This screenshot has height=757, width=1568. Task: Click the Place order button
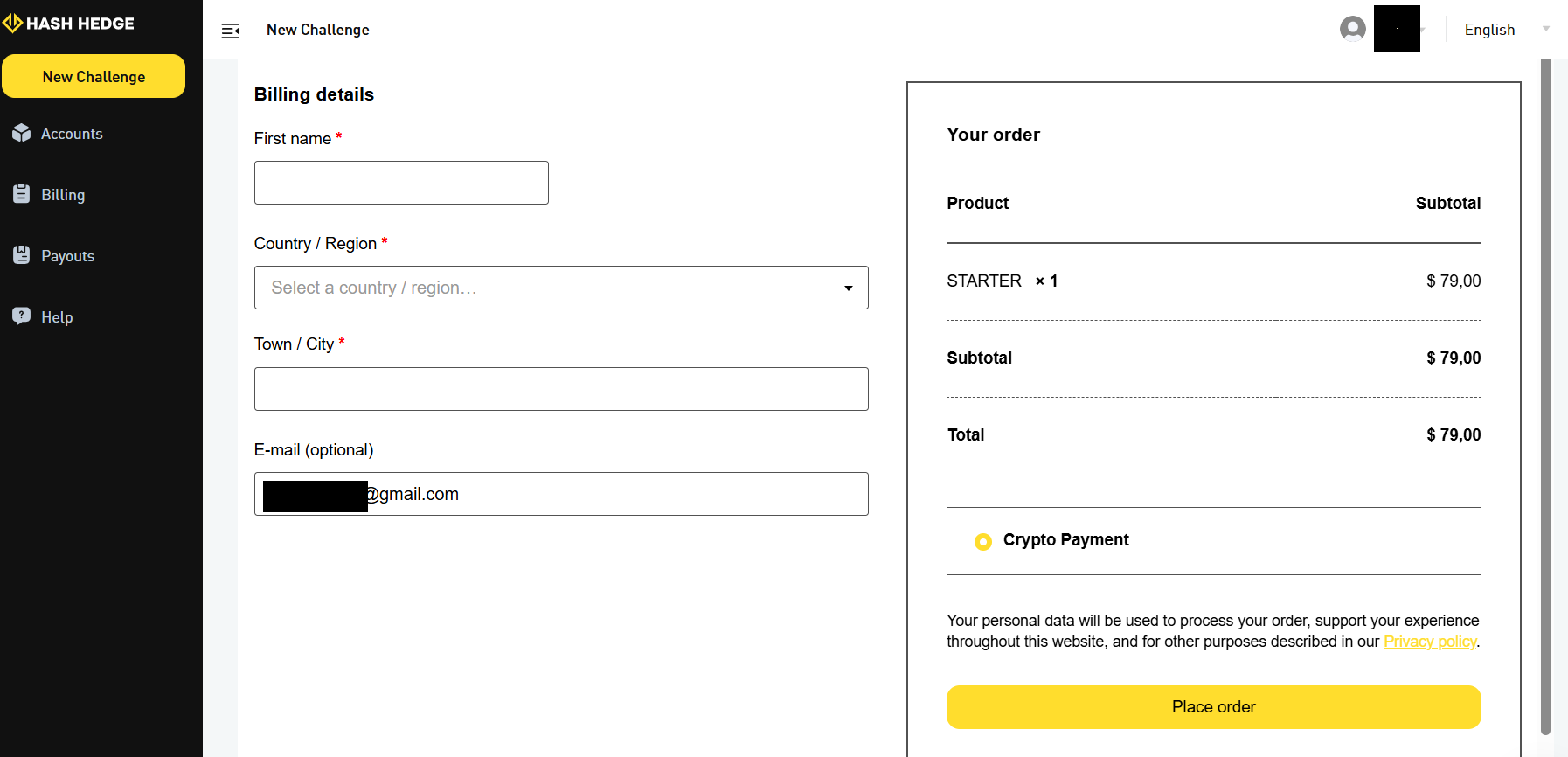(x=1213, y=707)
